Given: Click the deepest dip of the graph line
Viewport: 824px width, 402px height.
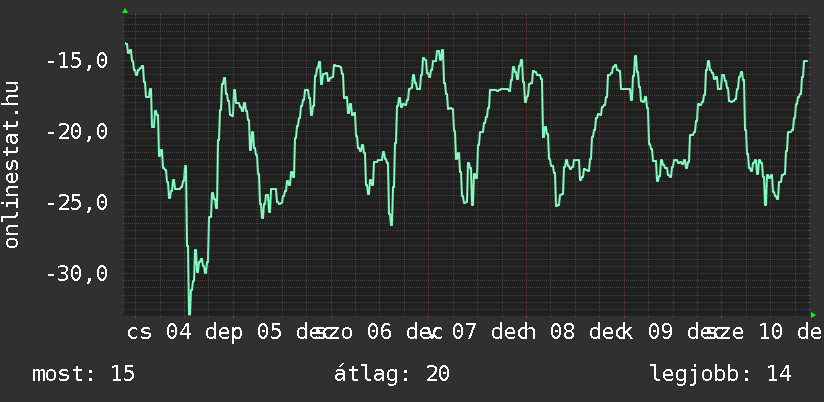Looking at the screenshot, I should (189, 313).
